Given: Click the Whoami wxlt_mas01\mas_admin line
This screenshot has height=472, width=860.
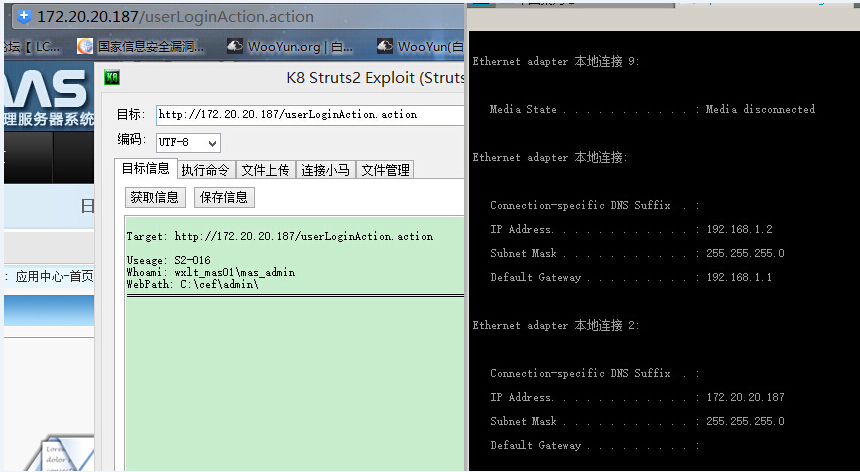Looking at the screenshot, I should click(x=211, y=272).
